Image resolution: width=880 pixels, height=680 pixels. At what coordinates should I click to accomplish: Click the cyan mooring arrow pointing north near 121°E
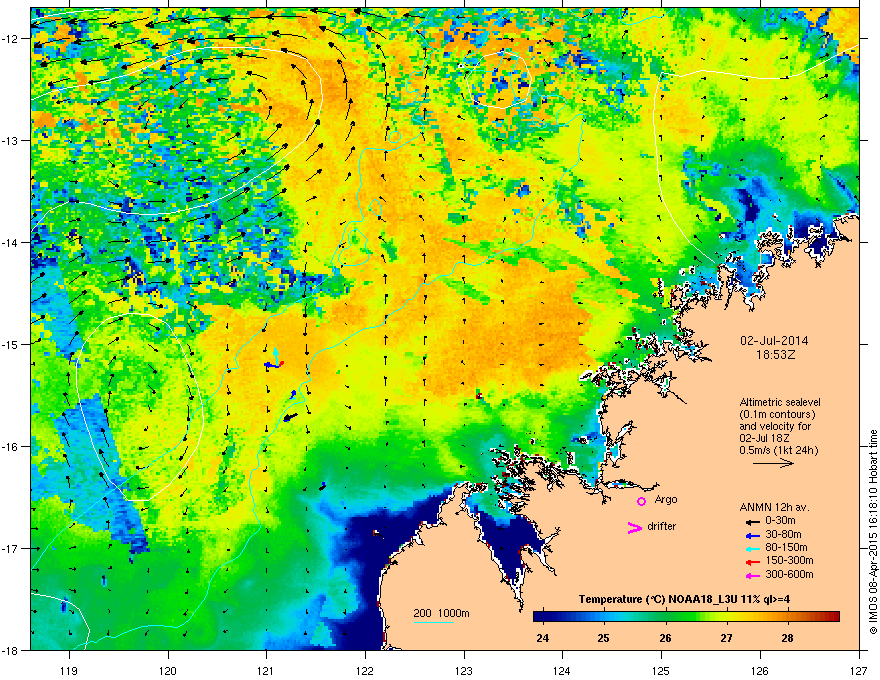pos(276,356)
